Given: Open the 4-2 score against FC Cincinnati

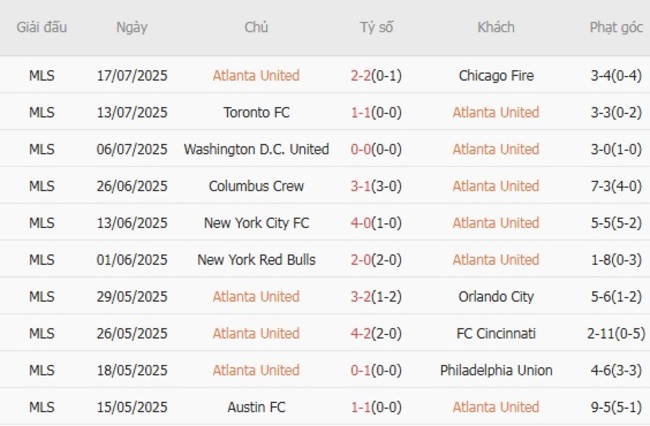Looking at the screenshot, I should click(361, 334).
